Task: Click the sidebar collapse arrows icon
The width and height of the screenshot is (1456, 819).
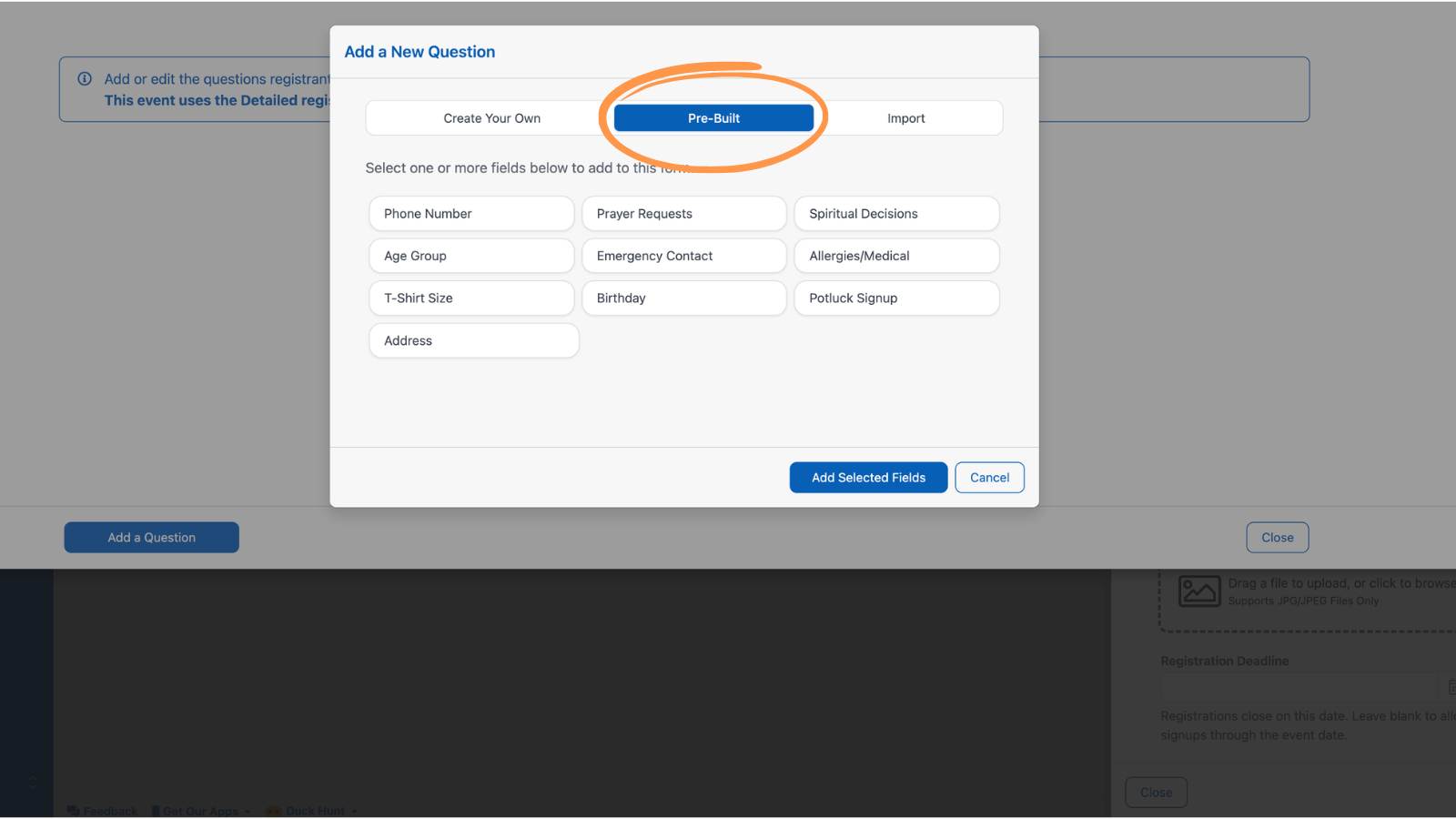Action: coord(33,783)
